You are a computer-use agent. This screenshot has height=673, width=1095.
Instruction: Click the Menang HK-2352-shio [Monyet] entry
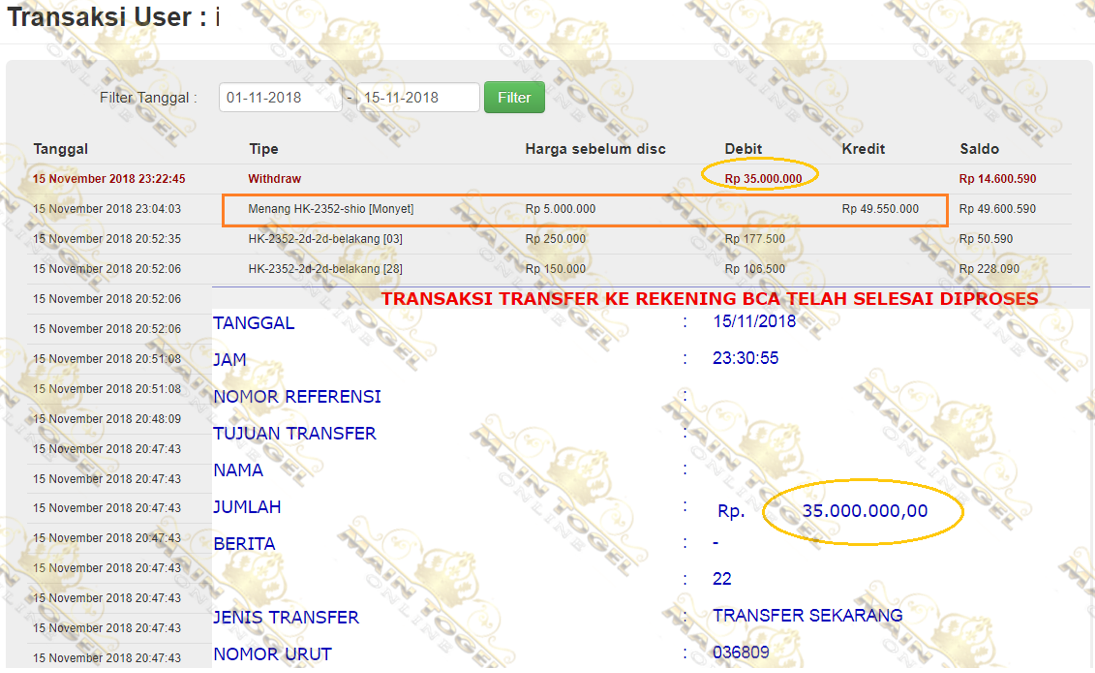pos(331,209)
